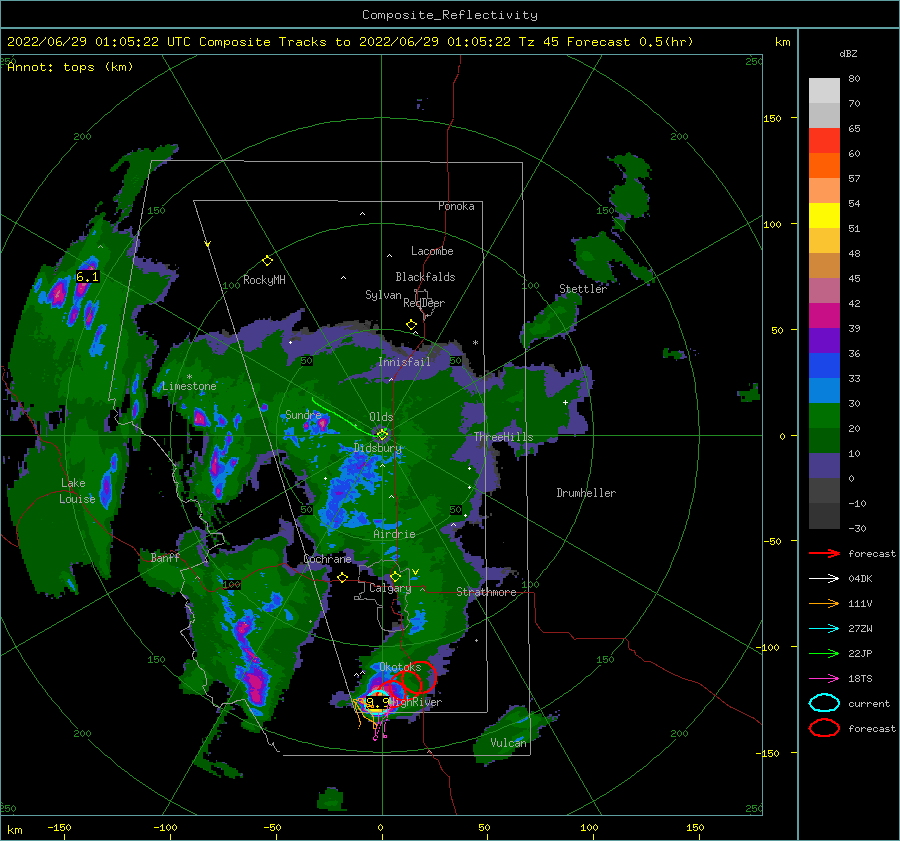Click the Sundre town label
Image resolution: width=900 pixels, height=841 pixels.
303,414
